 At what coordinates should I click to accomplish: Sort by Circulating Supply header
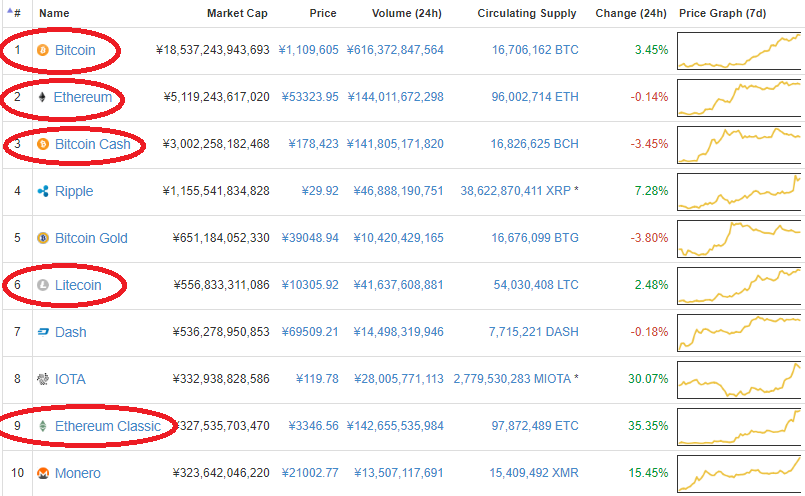point(527,13)
